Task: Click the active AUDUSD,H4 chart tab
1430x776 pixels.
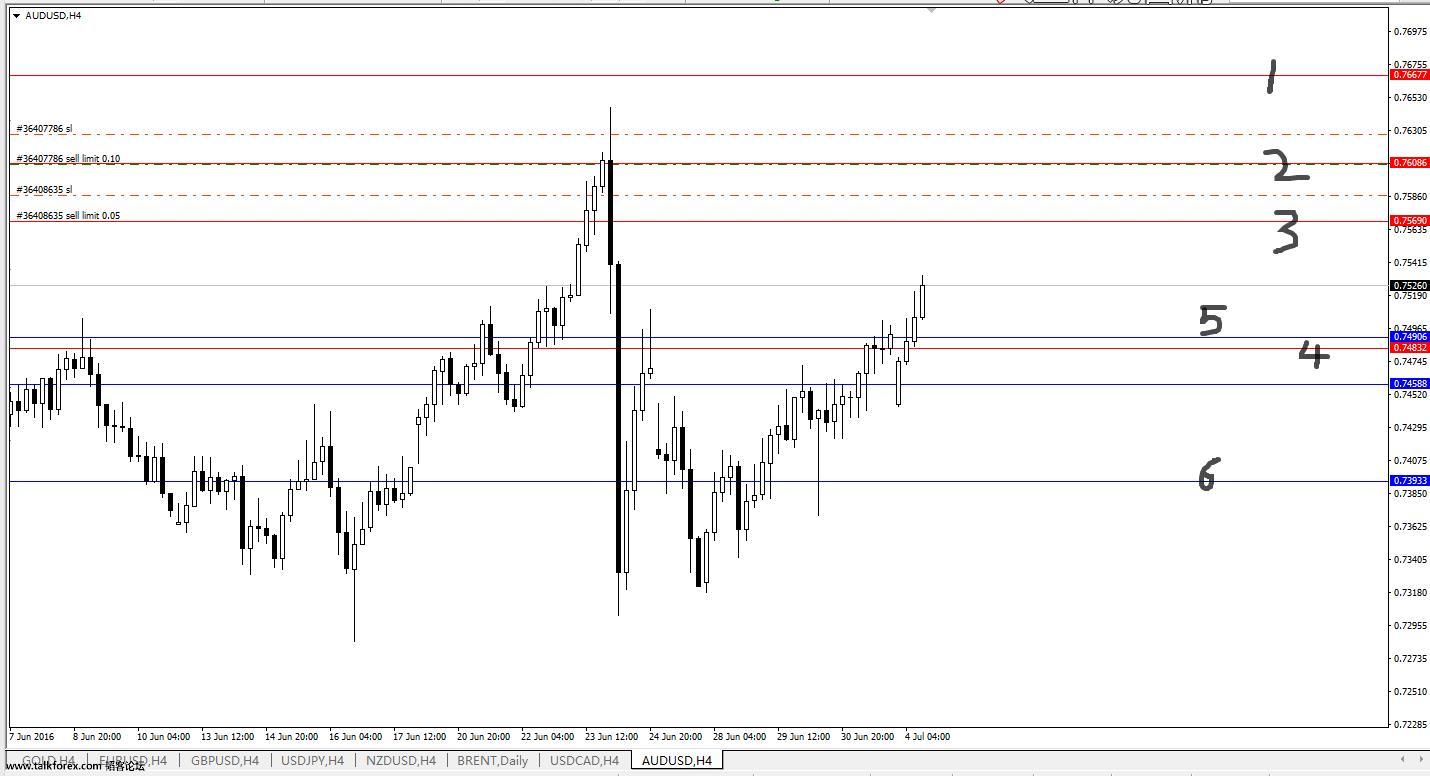Action: (677, 761)
